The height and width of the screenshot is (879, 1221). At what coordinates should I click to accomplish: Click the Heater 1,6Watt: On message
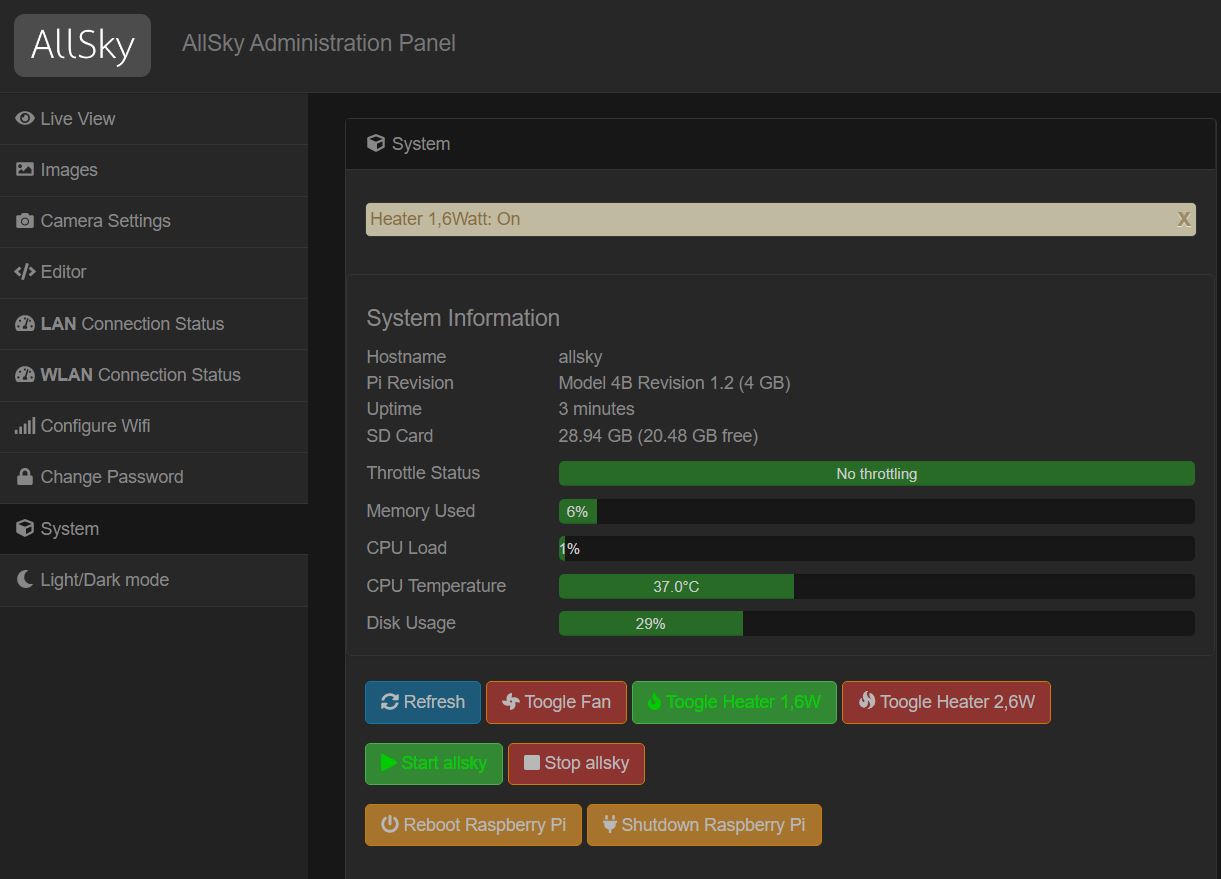445,219
